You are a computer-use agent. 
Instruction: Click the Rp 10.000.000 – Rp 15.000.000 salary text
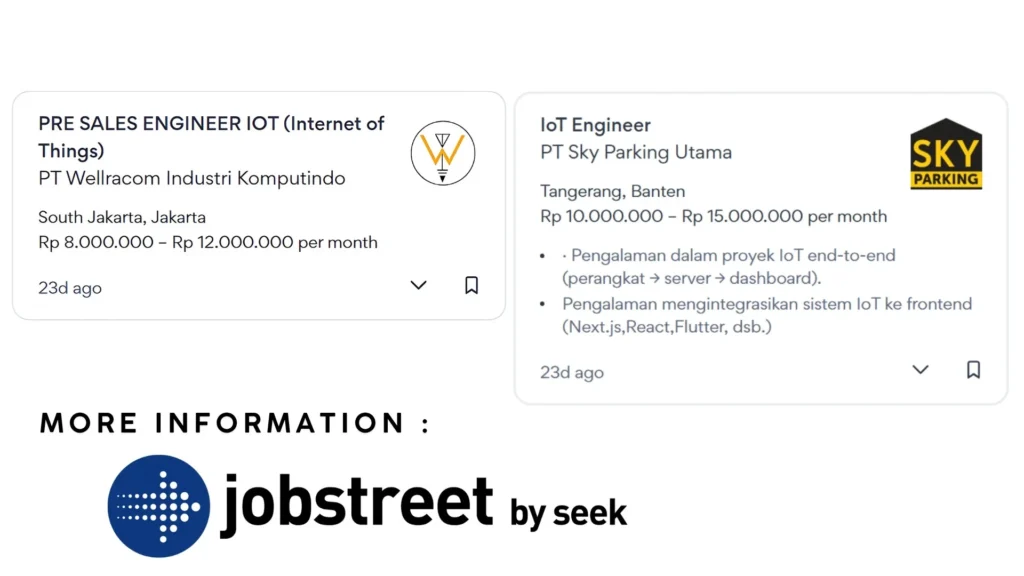click(713, 216)
